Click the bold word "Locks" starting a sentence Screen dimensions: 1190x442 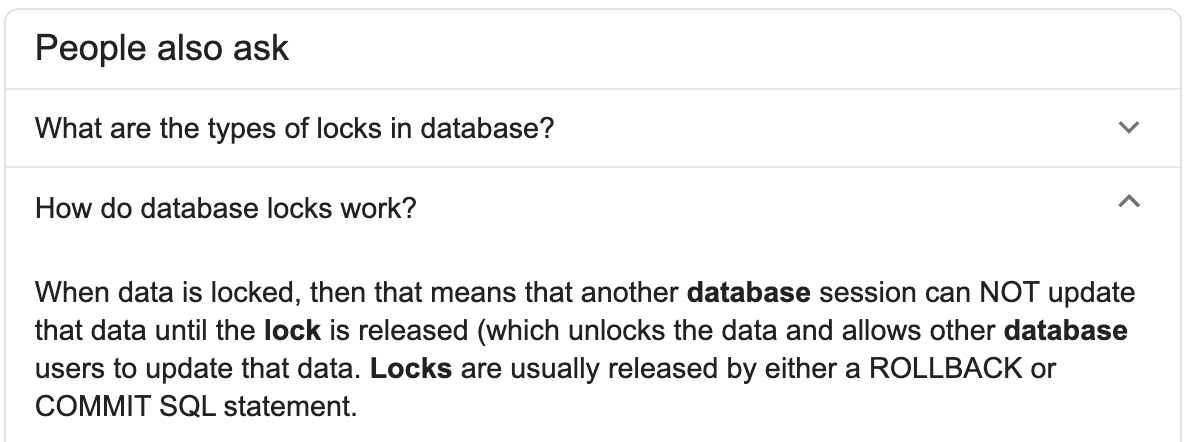[x=411, y=367]
